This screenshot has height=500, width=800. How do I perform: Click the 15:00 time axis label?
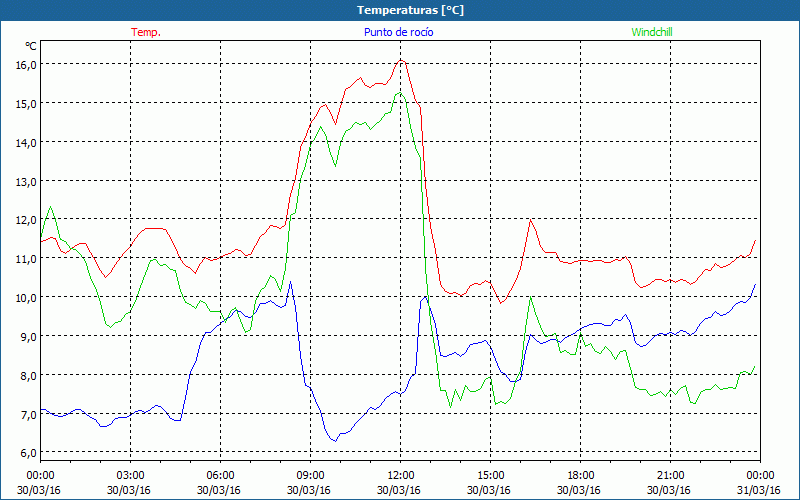click(x=490, y=476)
